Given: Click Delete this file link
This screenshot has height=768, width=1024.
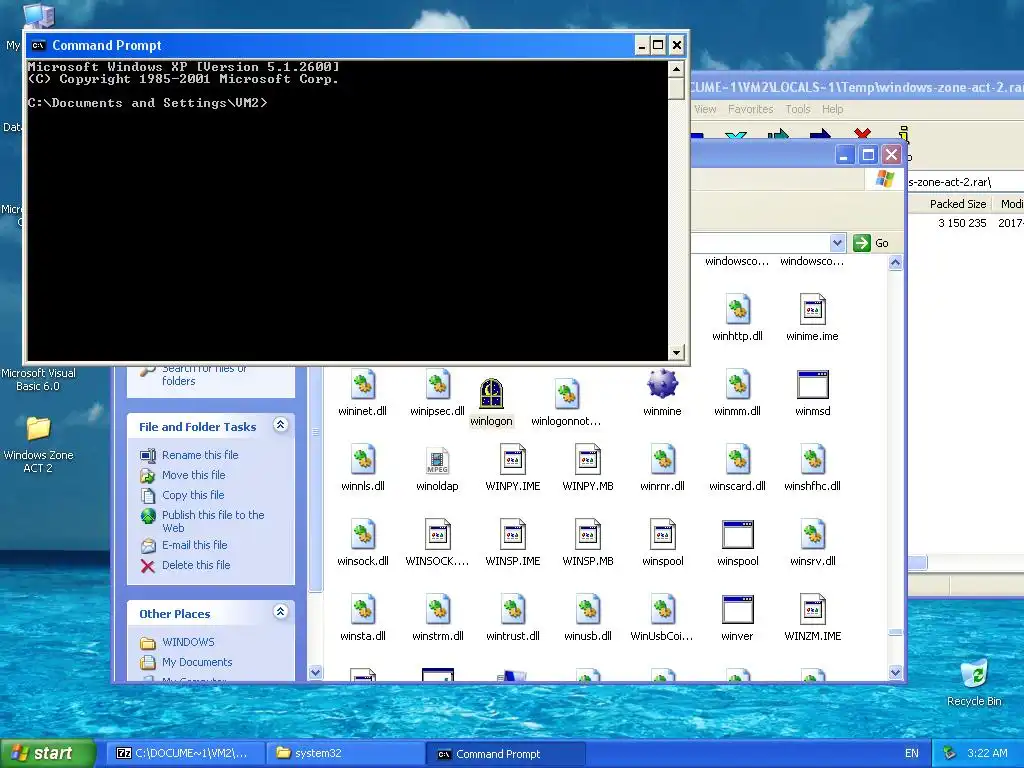Looking at the screenshot, I should click(x=196, y=565).
